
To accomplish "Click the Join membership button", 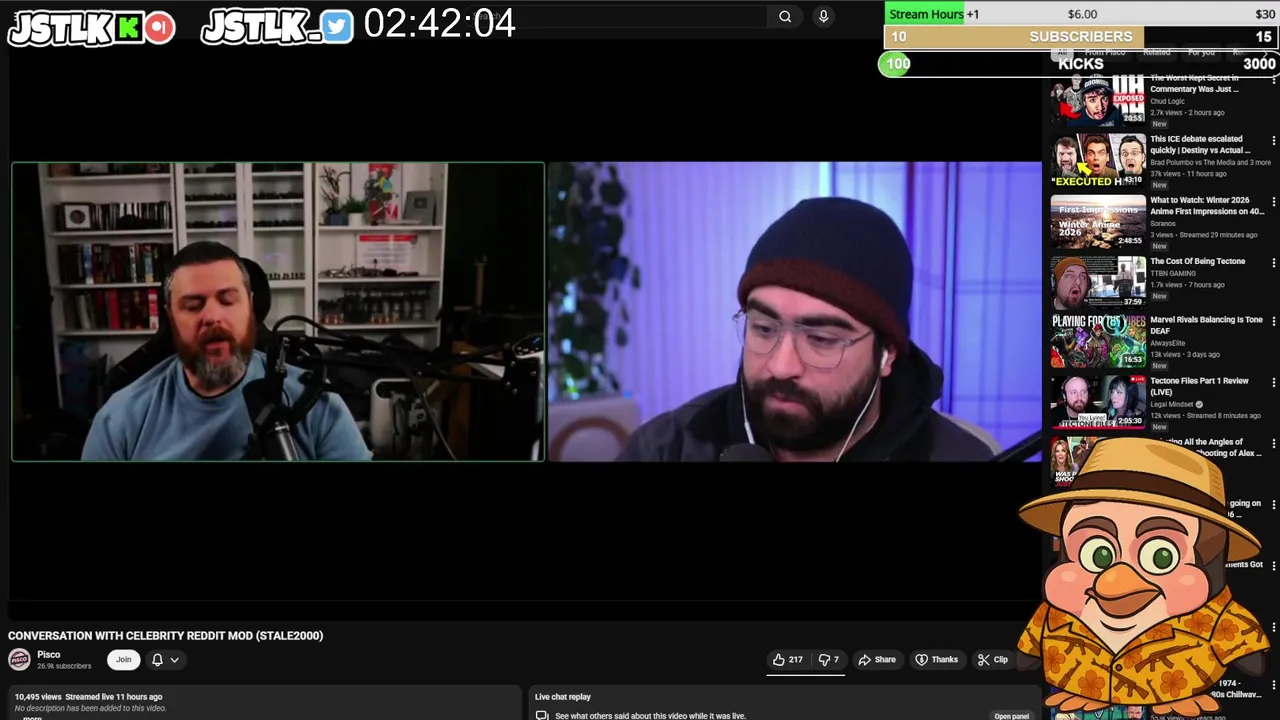I will (x=123, y=659).
